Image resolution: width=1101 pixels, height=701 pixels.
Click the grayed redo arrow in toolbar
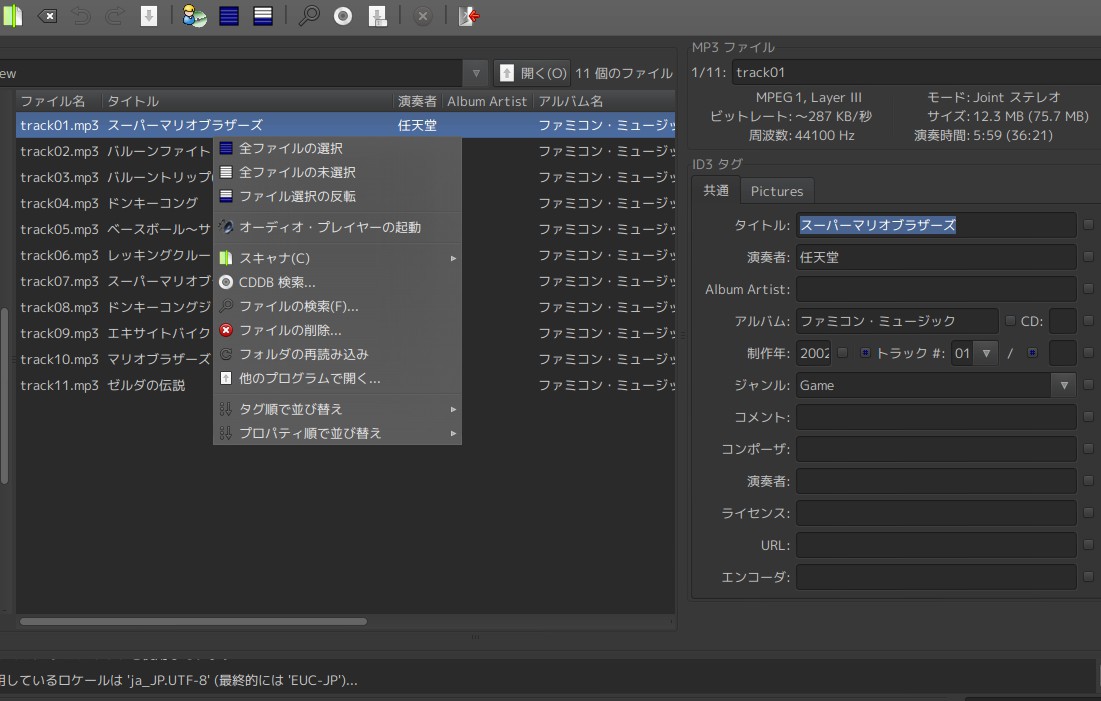coord(114,16)
